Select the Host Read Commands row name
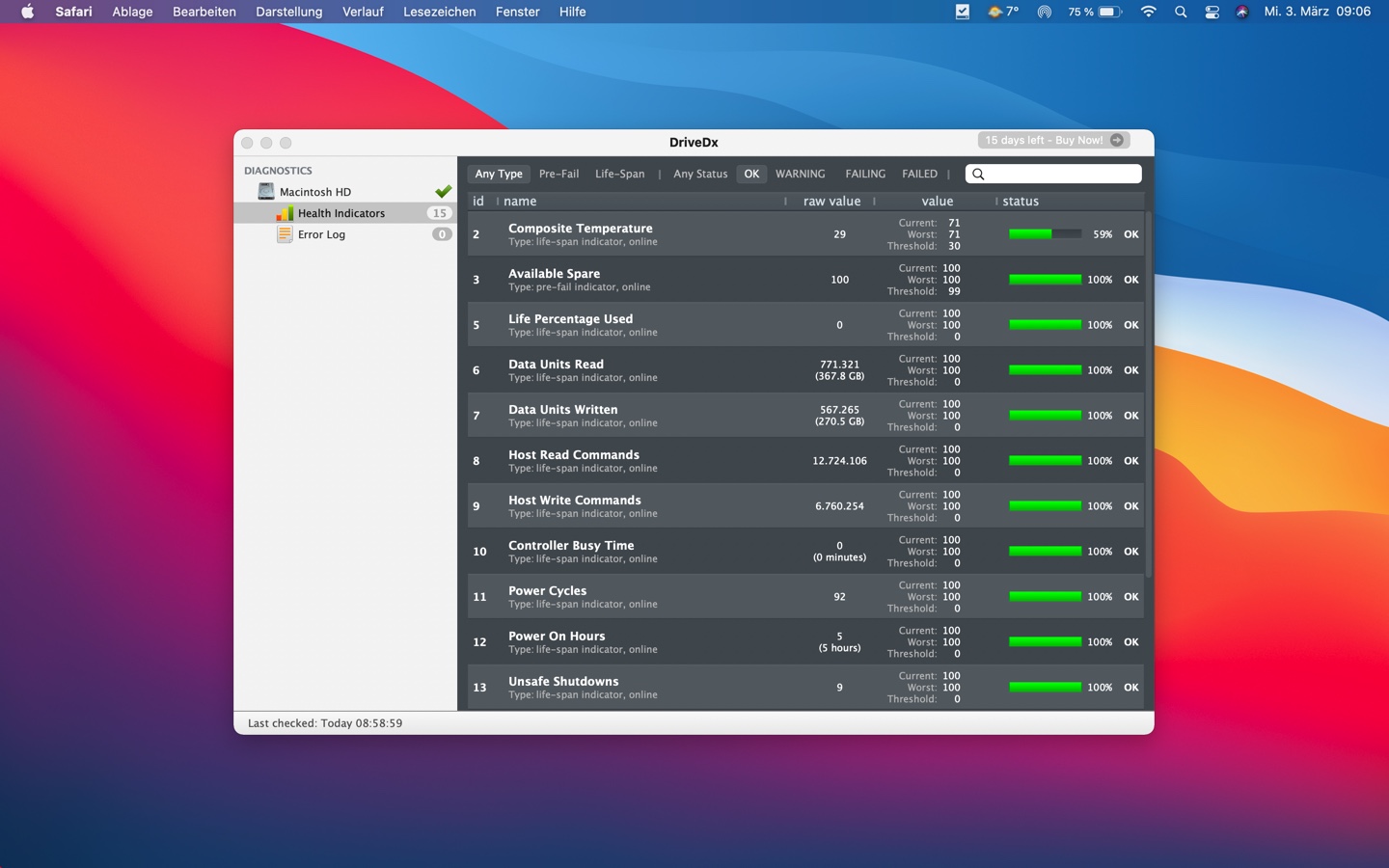 pyautogui.click(x=574, y=455)
